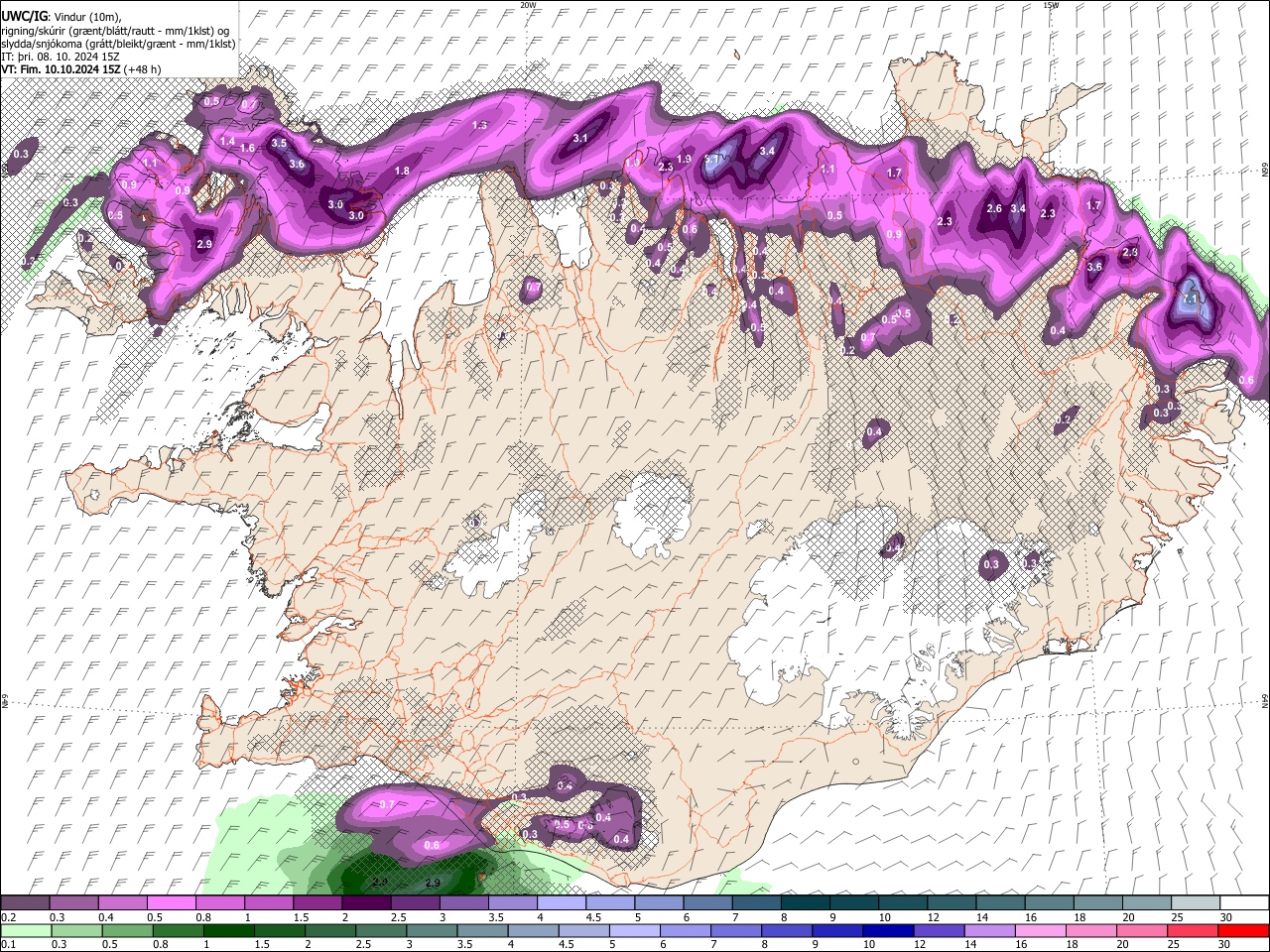Select the palest green rain-scale swatch at 0.1
The image size is (1270, 952).
(26, 930)
